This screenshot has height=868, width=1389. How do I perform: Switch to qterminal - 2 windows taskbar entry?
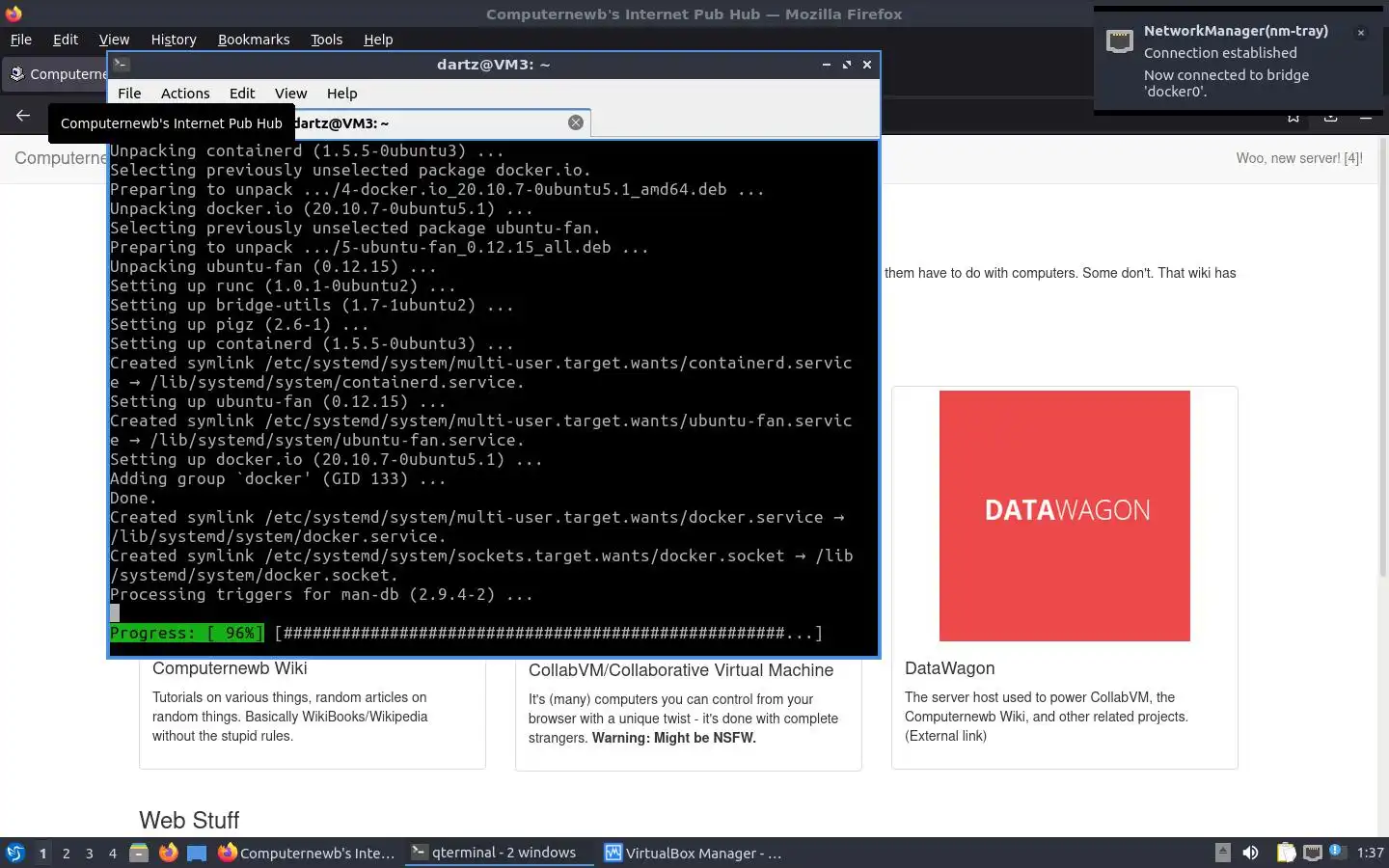point(499,853)
